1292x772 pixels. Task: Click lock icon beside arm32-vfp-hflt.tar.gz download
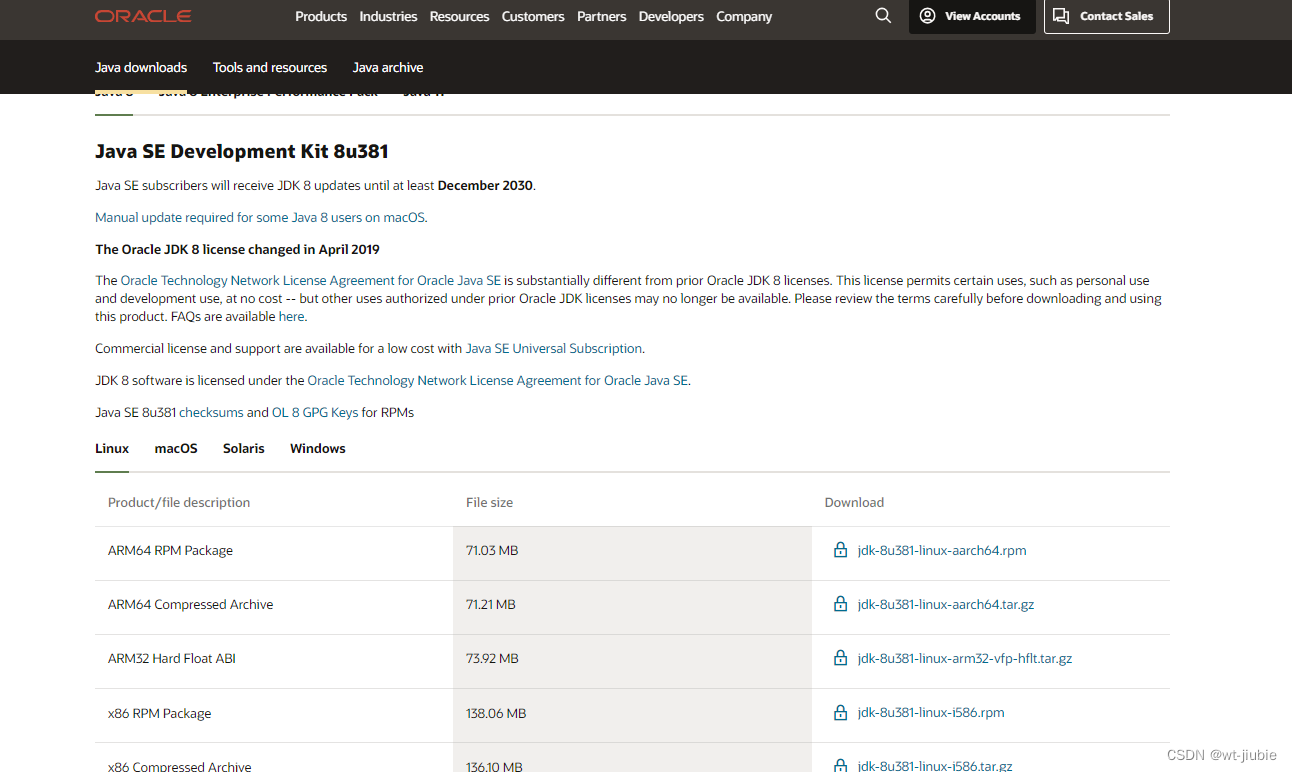click(x=841, y=658)
